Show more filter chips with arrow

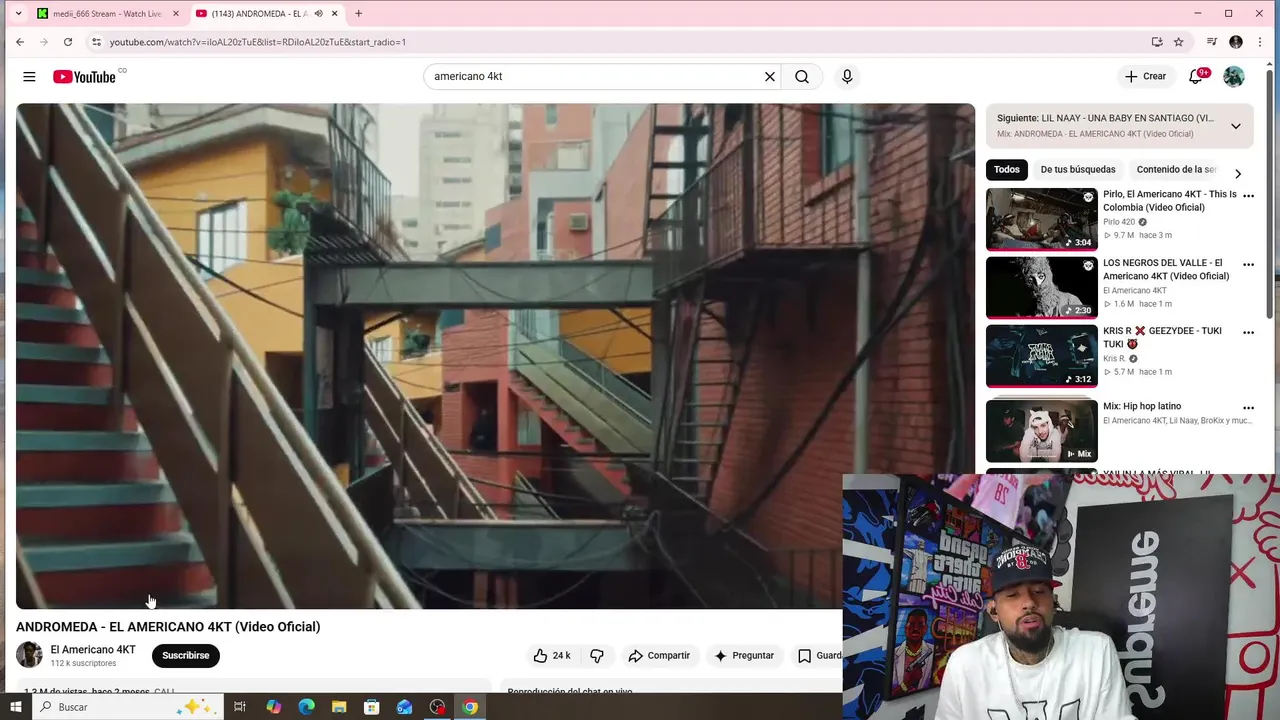(1238, 173)
